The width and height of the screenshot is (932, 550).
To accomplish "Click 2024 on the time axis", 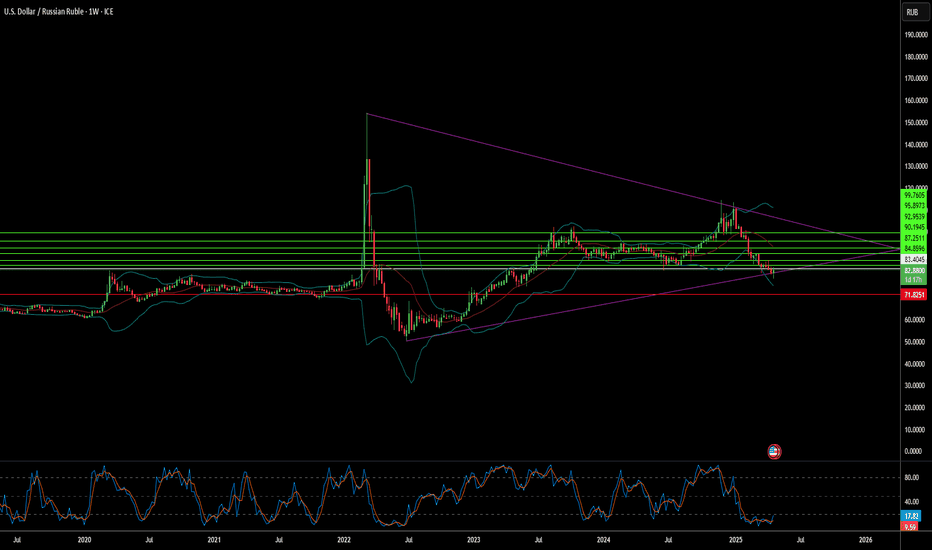I will point(603,540).
